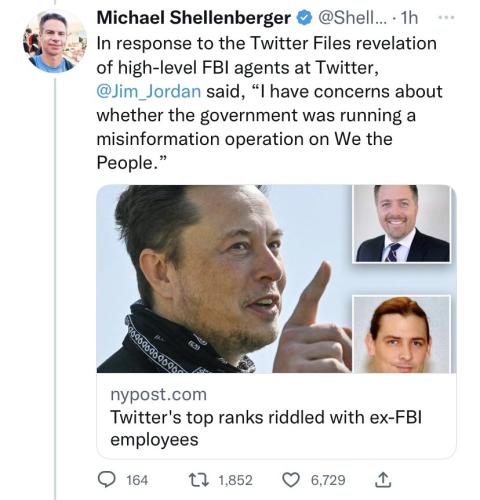Like the tweet with the heart icon

point(291,480)
